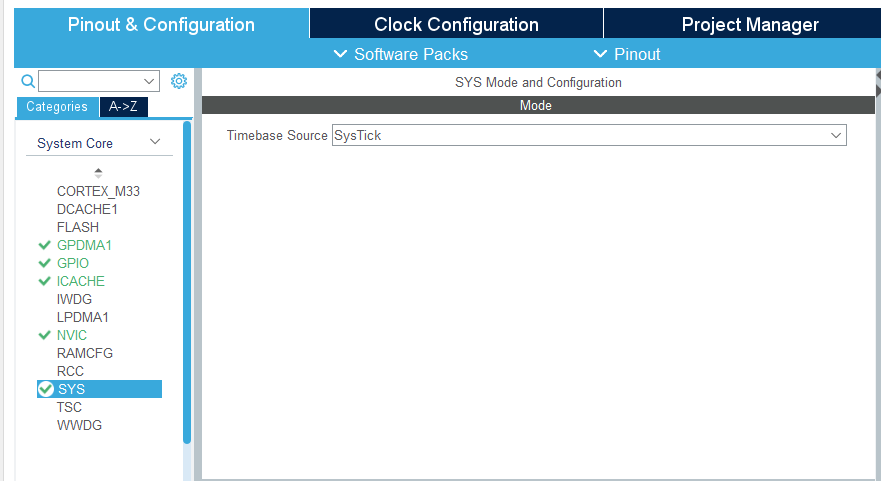Open the peripheral list settings gear
This screenshot has width=881, height=481.
click(x=179, y=81)
